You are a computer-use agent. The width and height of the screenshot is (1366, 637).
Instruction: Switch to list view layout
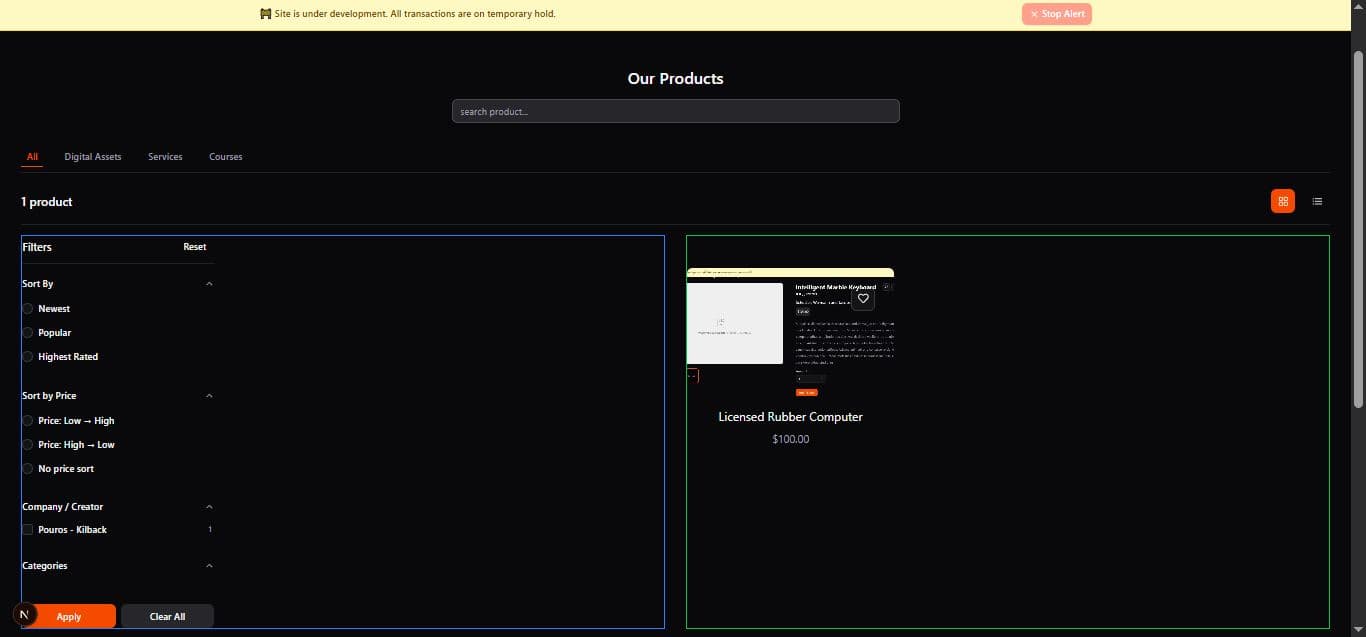(1317, 201)
